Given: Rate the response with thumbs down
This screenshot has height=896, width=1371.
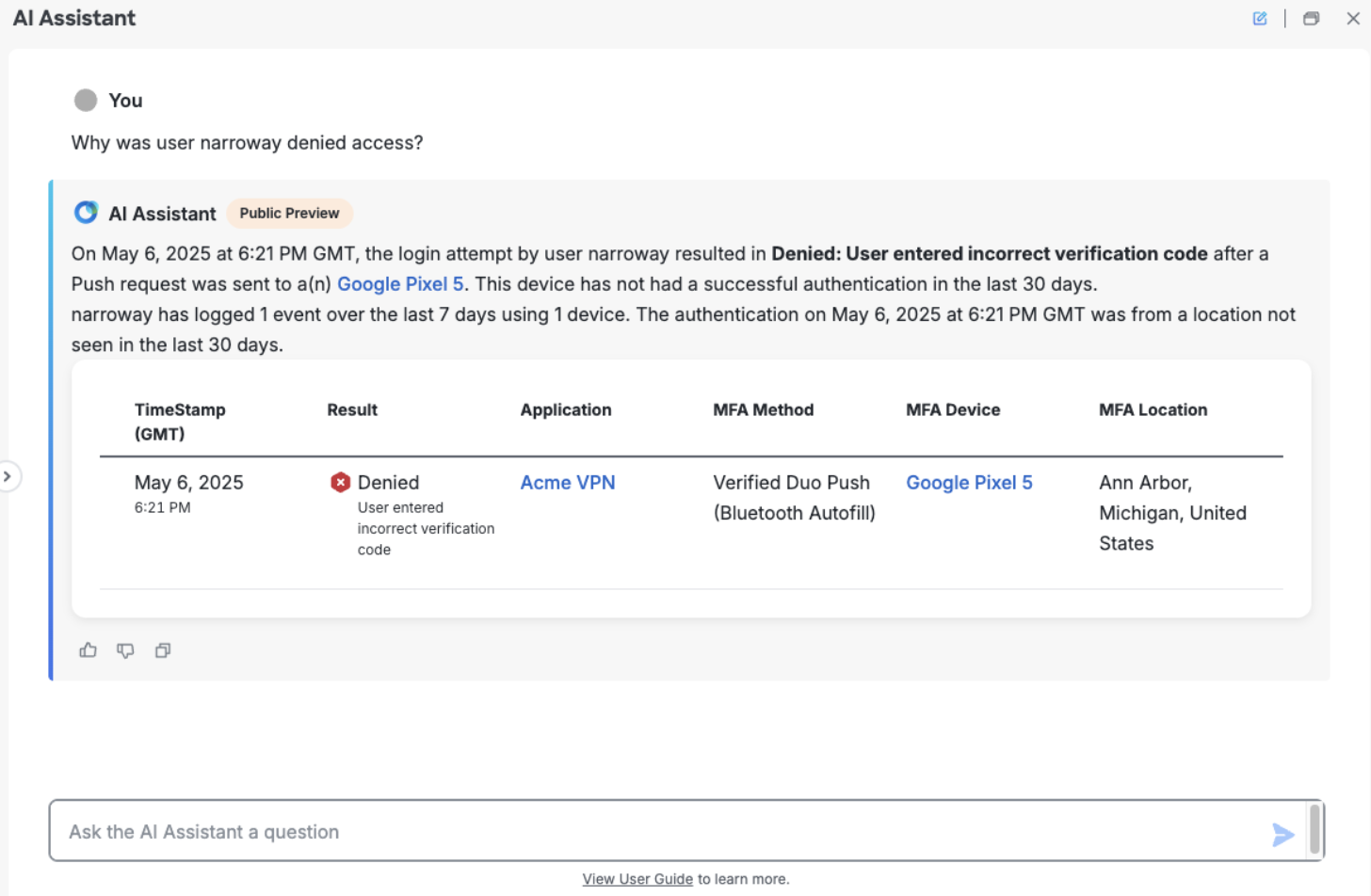Looking at the screenshot, I should 125,649.
